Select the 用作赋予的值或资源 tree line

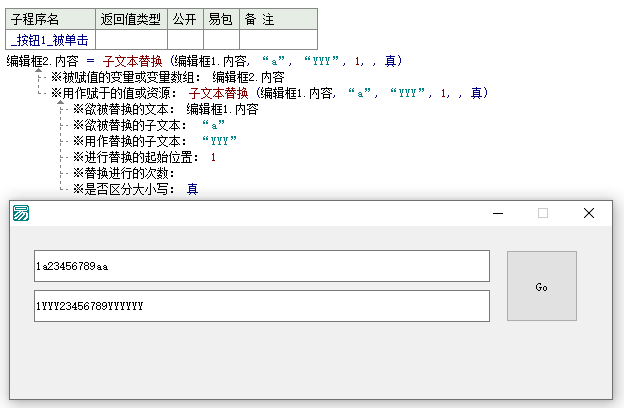point(120,93)
